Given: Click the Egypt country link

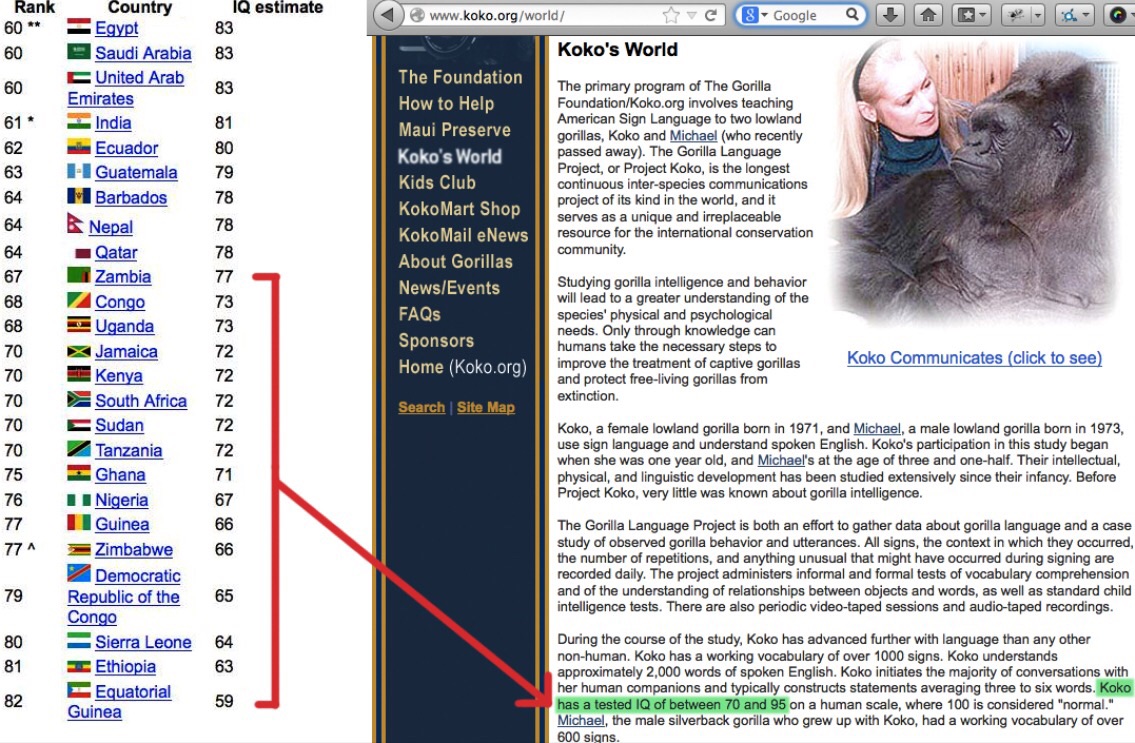Looking at the screenshot, I should (117, 29).
